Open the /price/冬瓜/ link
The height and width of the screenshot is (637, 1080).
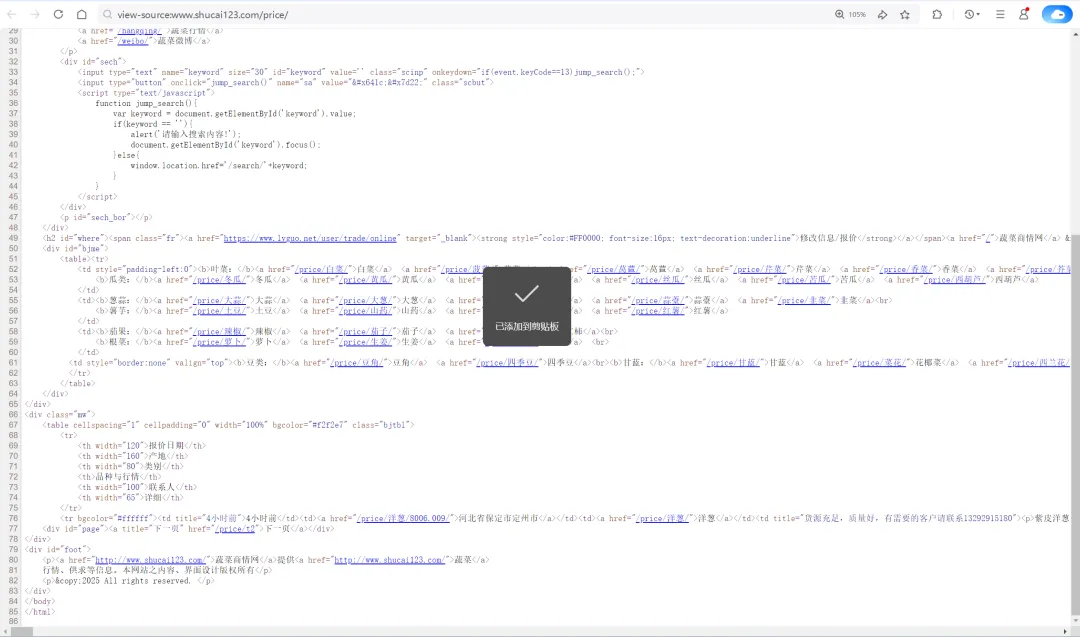click(220, 280)
